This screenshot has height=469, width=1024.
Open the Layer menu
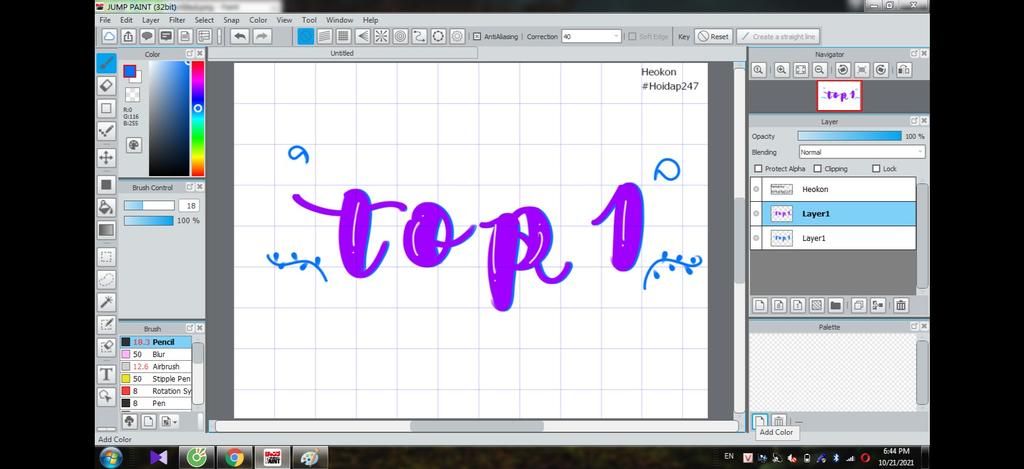pos(151,20)
